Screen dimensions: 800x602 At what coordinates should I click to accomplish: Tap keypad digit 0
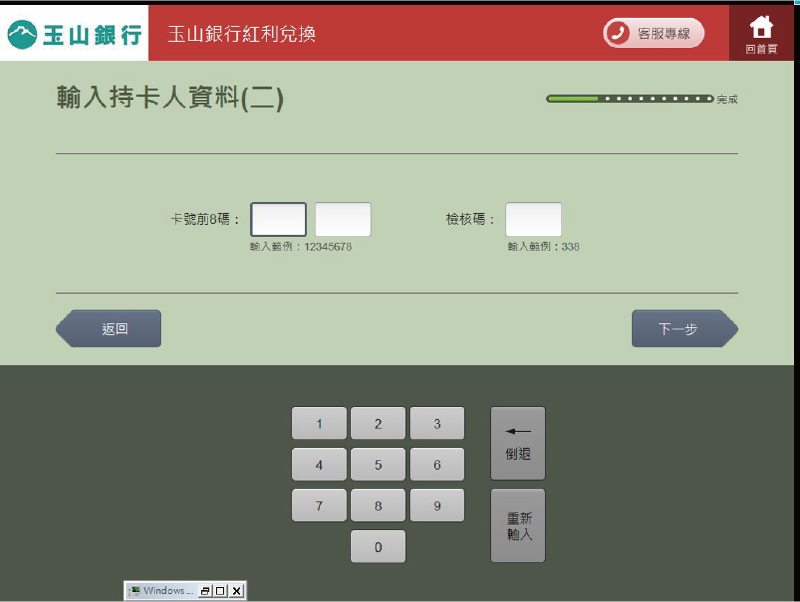378,546
